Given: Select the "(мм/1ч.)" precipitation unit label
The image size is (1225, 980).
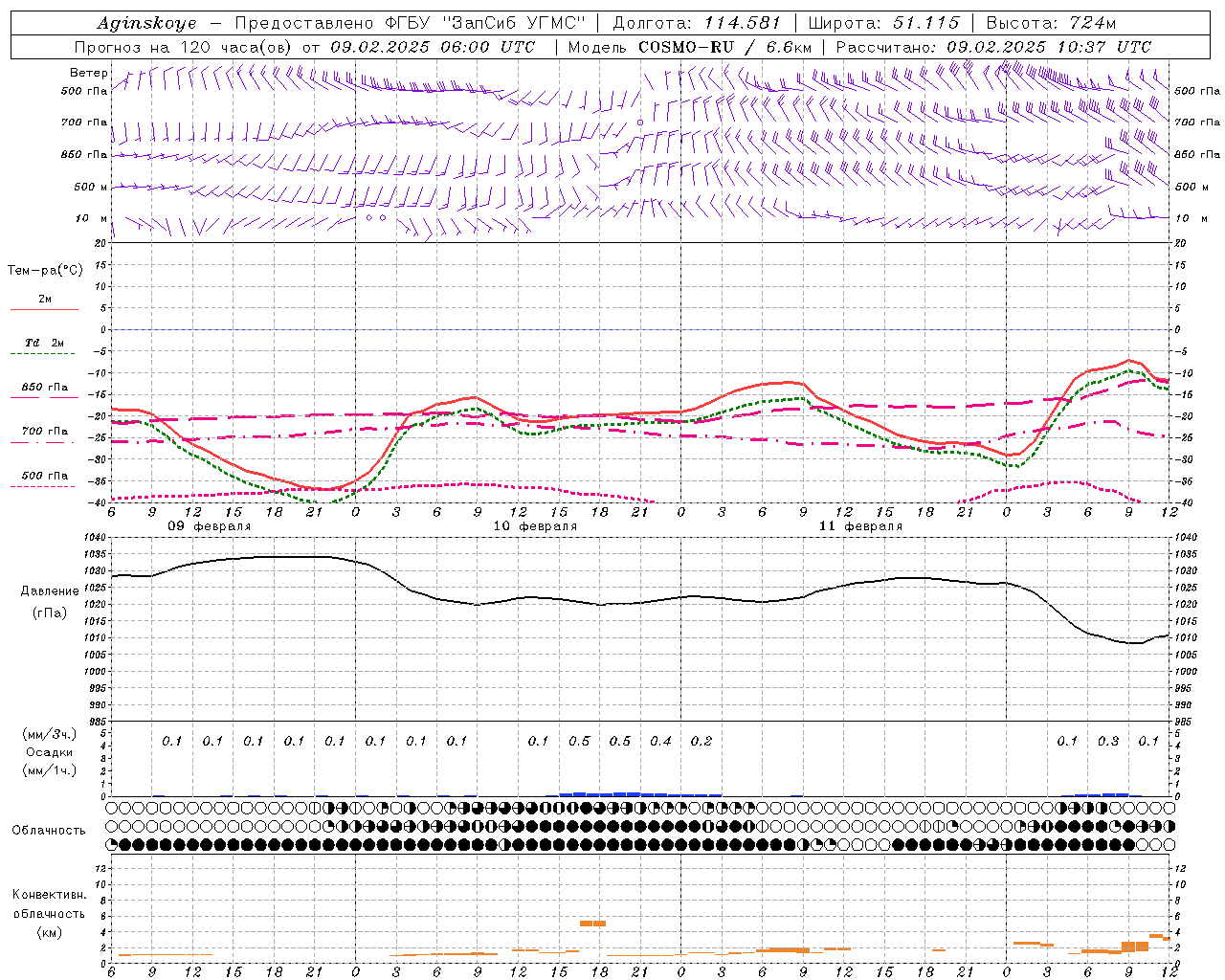Looking at the screenshot, I should tap(50, 770).
